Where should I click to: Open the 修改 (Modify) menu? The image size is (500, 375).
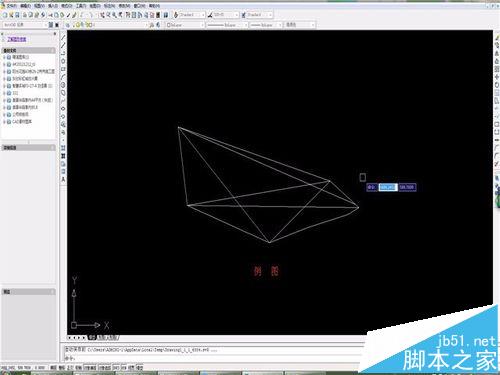pyautogui.click(x=124, y=6)
